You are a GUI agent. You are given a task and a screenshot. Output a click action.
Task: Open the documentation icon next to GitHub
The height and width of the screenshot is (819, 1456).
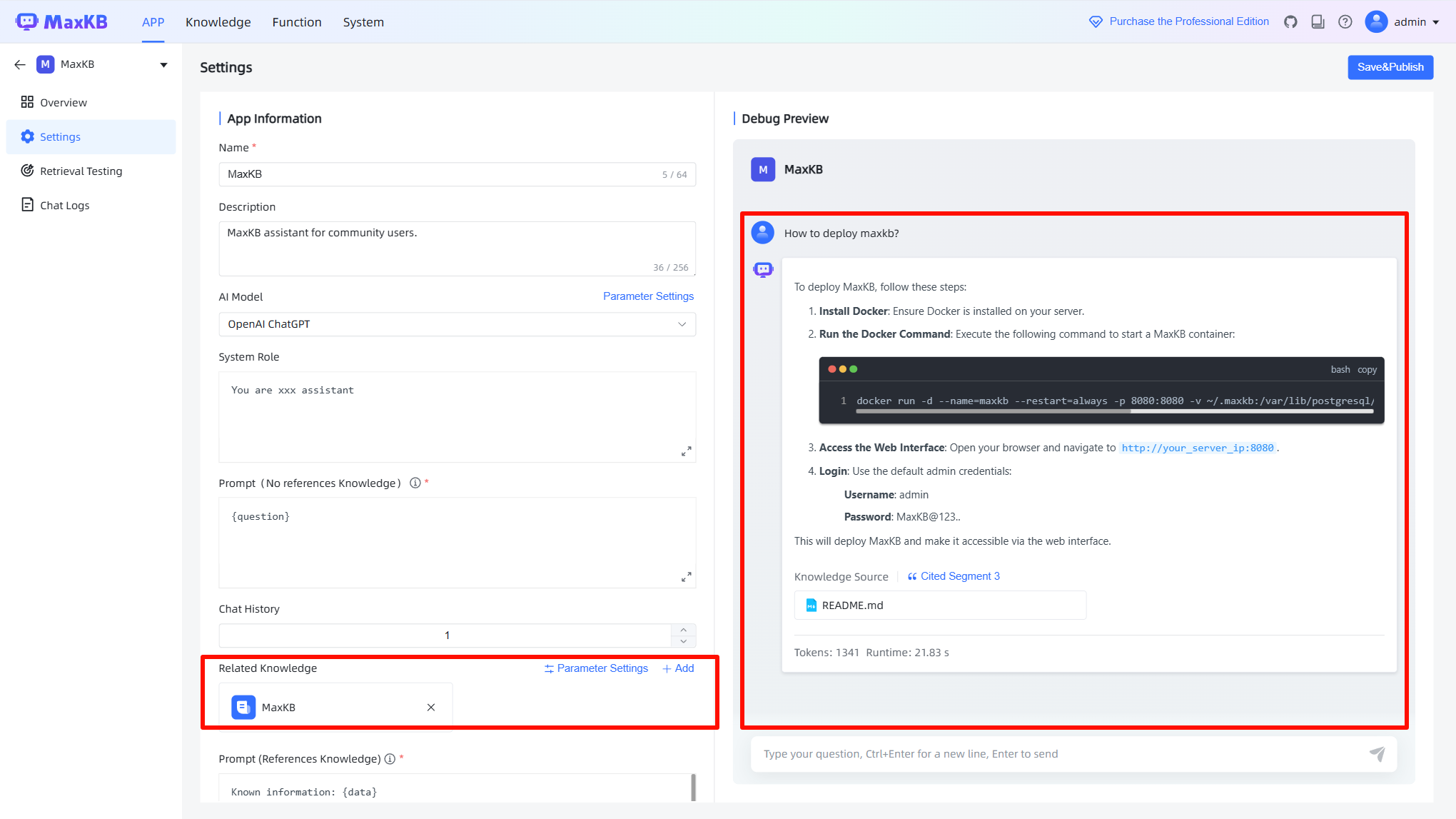(1318, 21)
